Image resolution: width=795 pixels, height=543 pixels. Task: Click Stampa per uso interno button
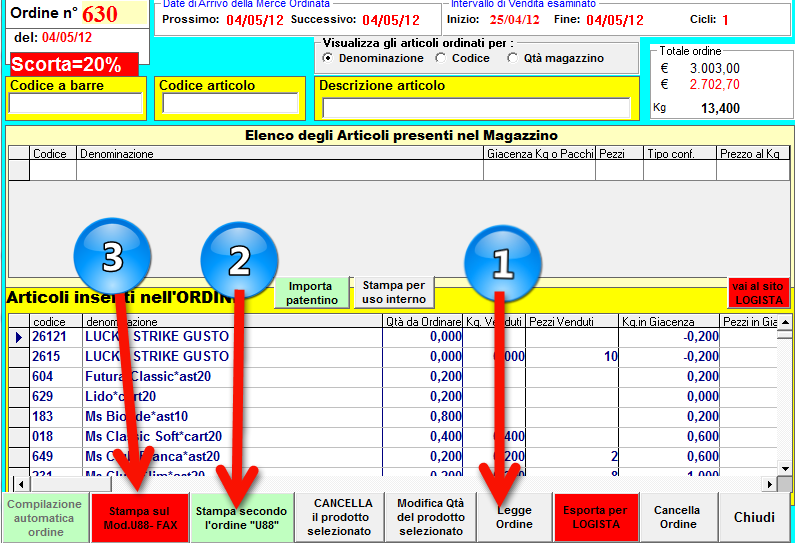[394, 292]
